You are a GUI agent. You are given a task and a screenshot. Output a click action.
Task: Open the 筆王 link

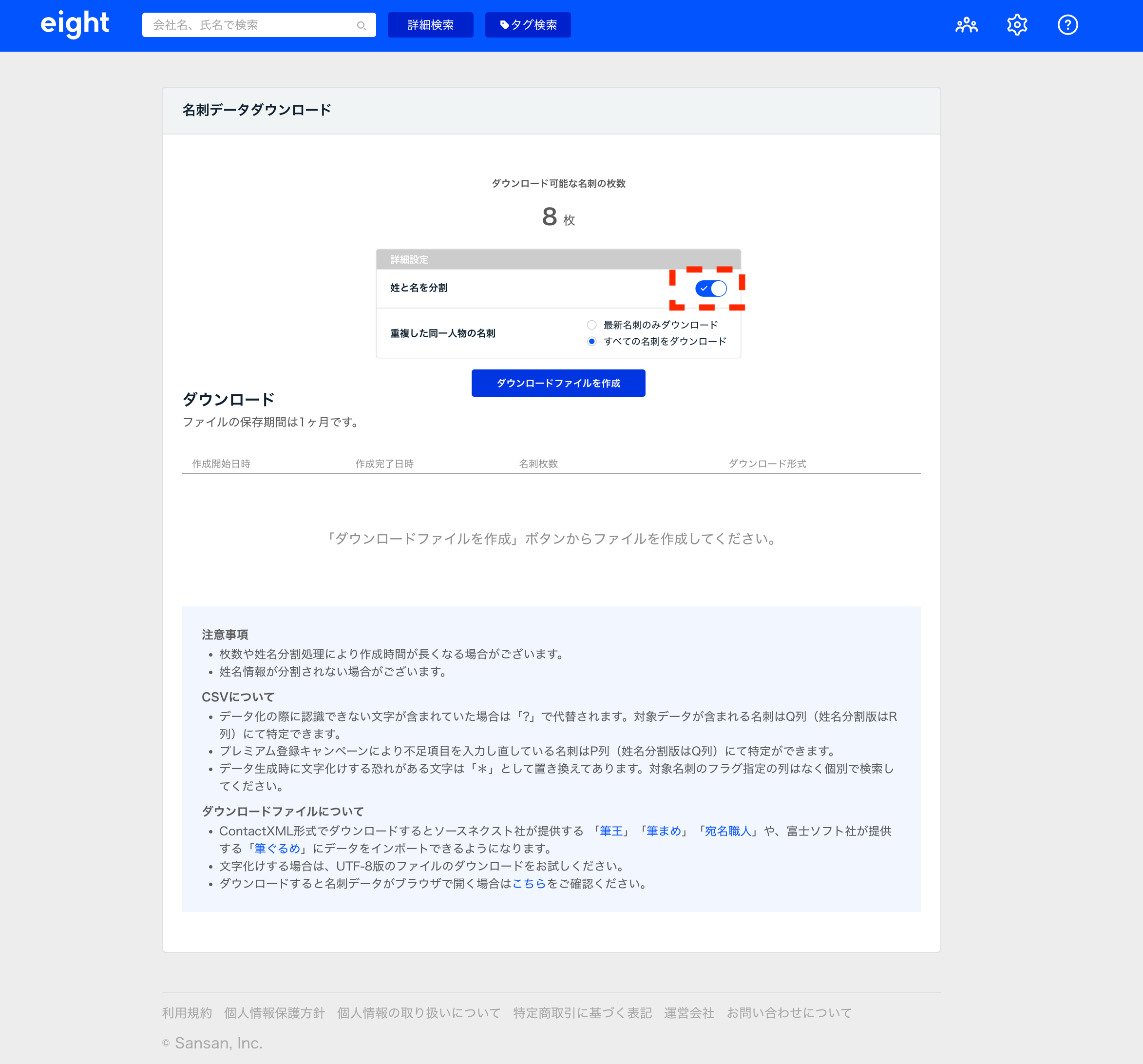click(611, 831)
